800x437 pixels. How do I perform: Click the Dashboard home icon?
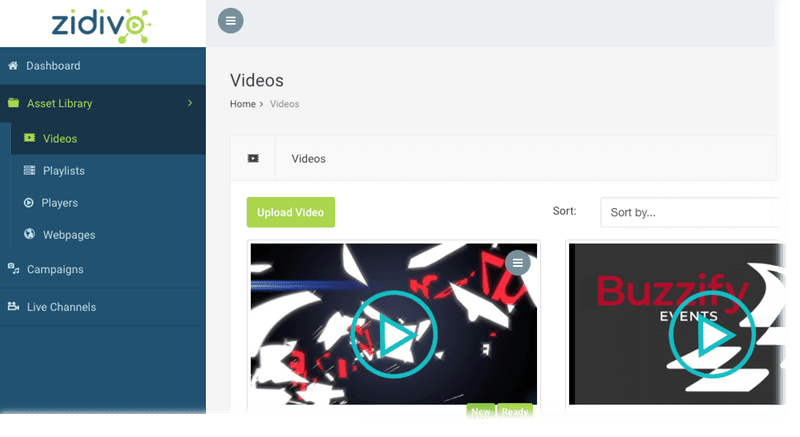(x=13, y=66)
